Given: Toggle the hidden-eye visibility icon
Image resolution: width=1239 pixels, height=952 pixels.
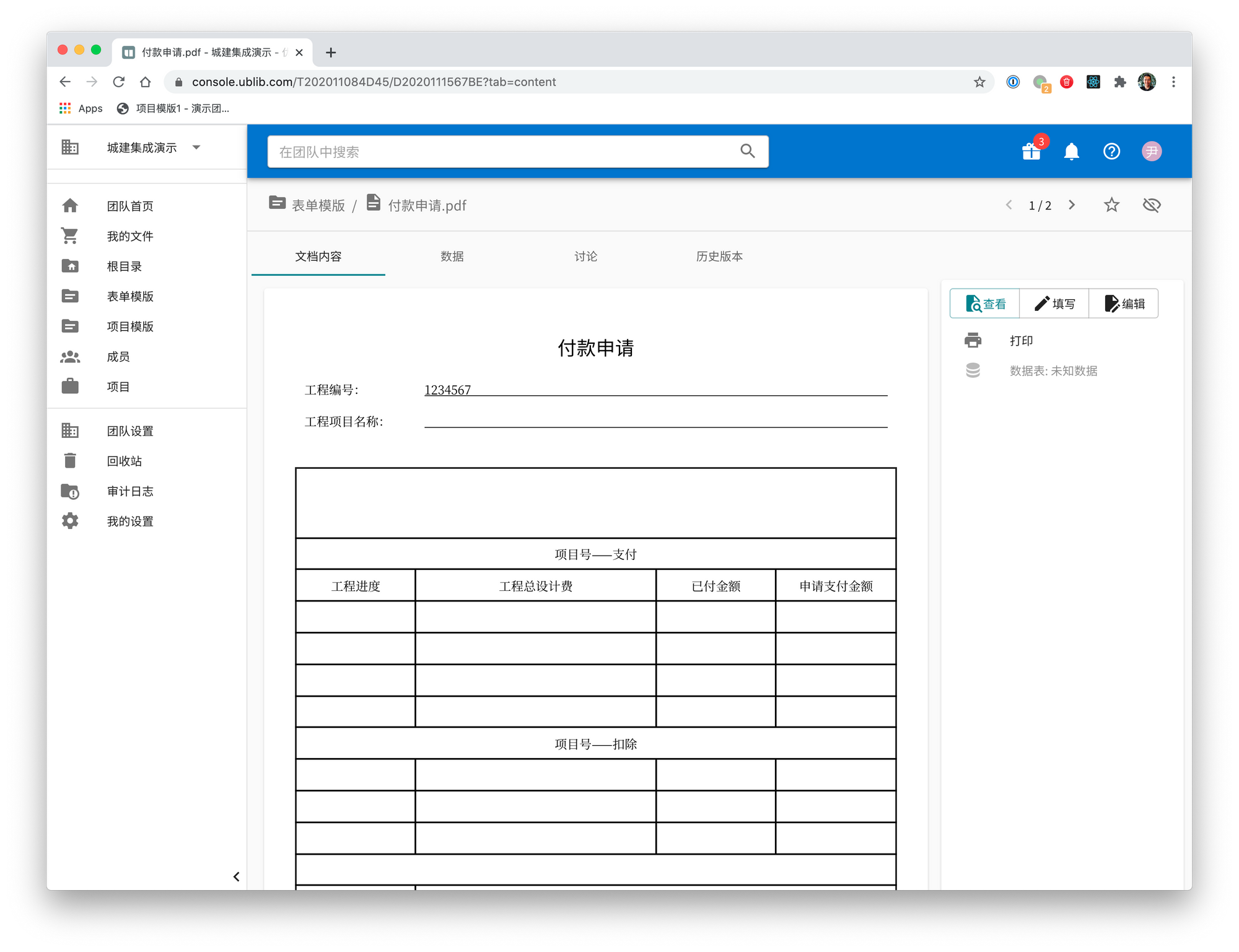Looking at the screenshot, I should click(x=1151, y=205).
